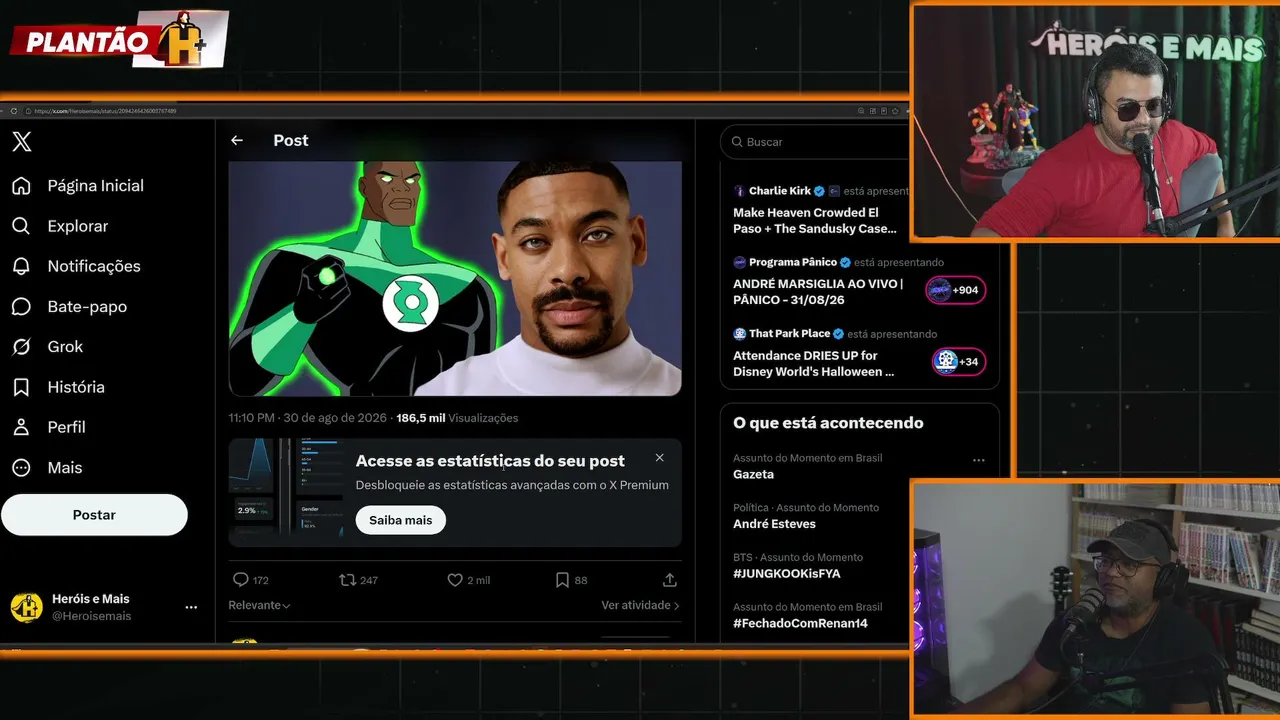
Task: Click the X logo in the sidebar
Action: (22, 141)
